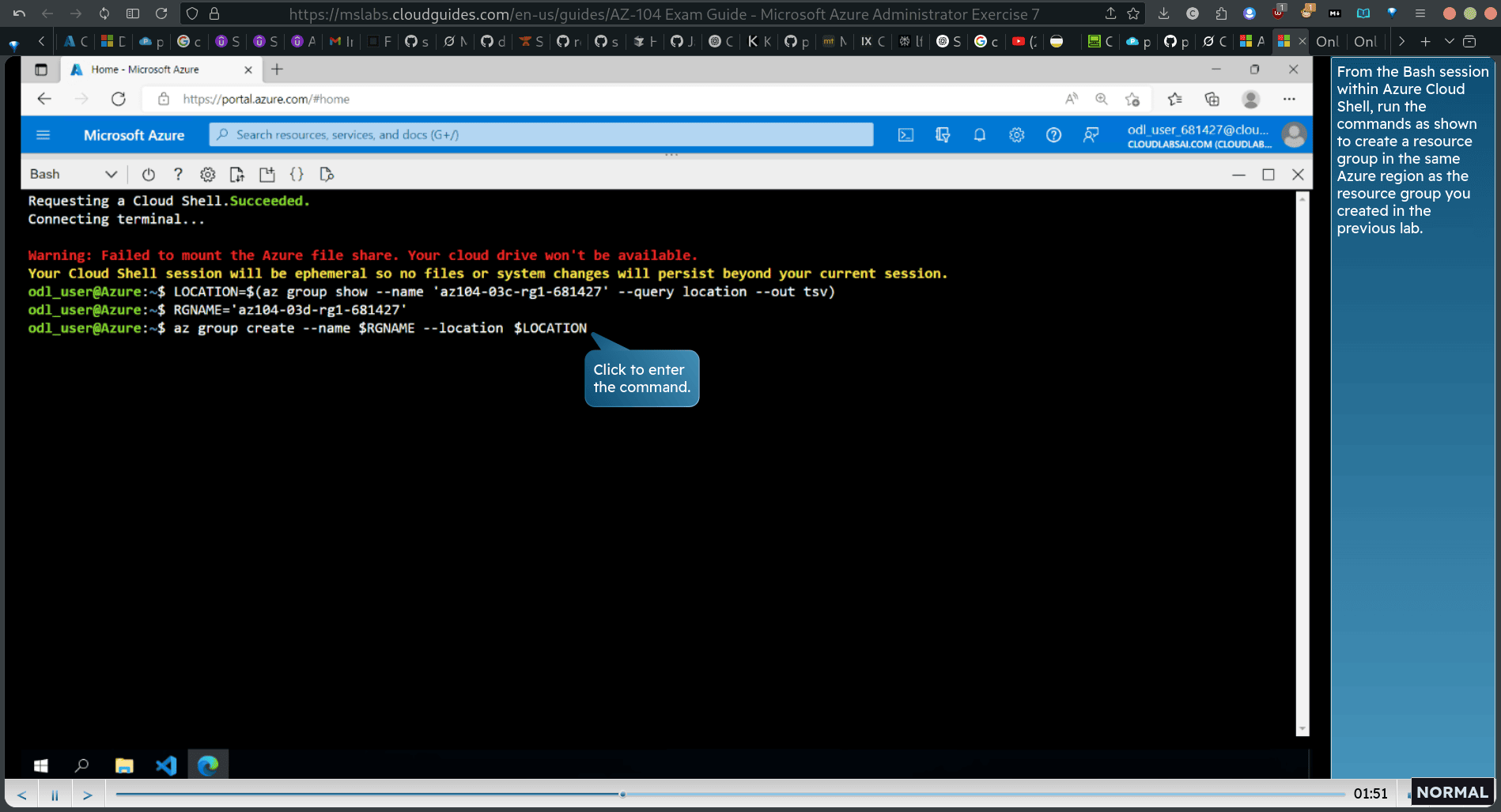Image resolution: width=1501 pixels, height=812 pixels.
Task: Close the active outer browser tab
Action: point(1302,41)
